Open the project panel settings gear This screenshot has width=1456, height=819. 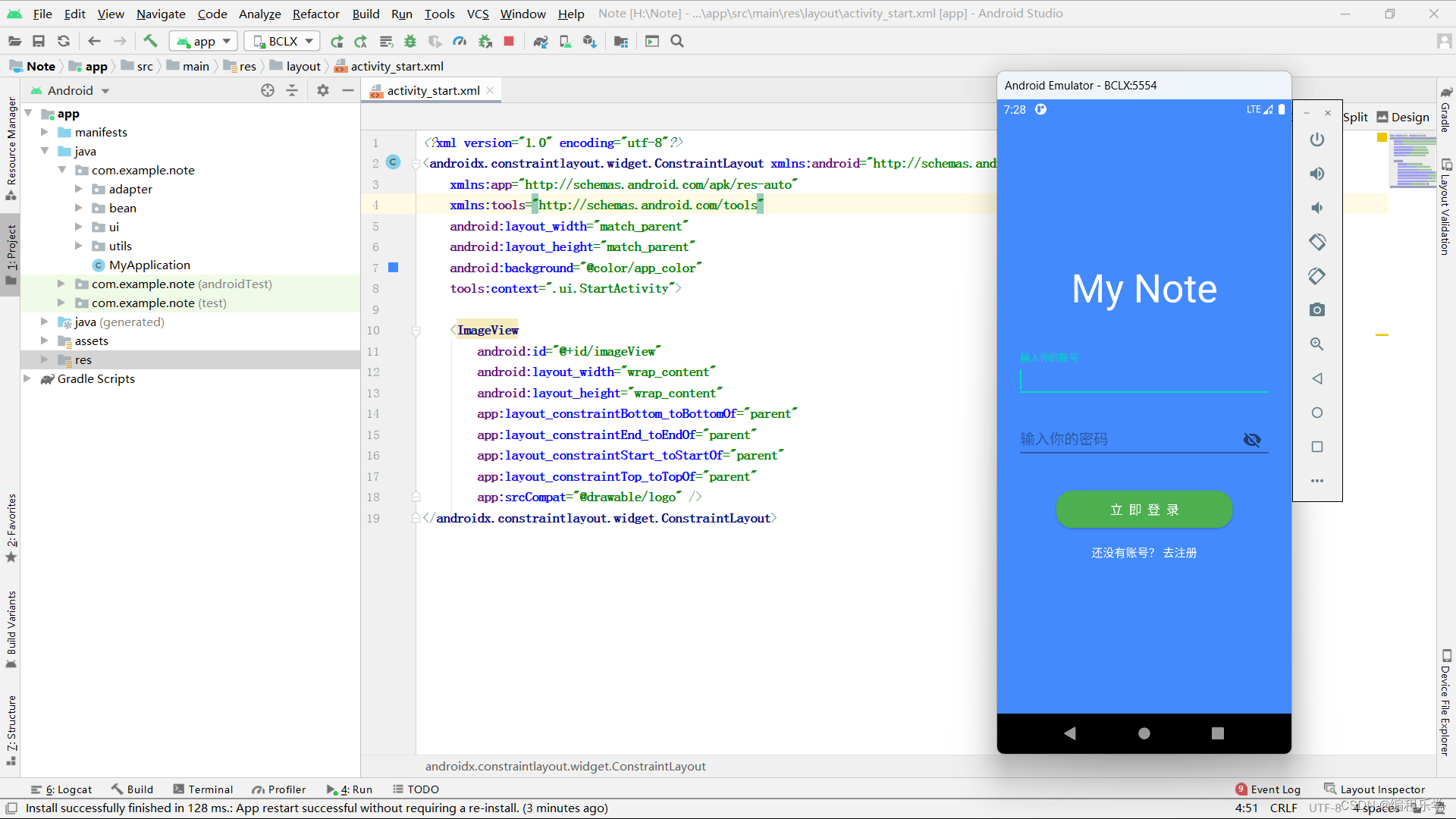pos(323,90)
